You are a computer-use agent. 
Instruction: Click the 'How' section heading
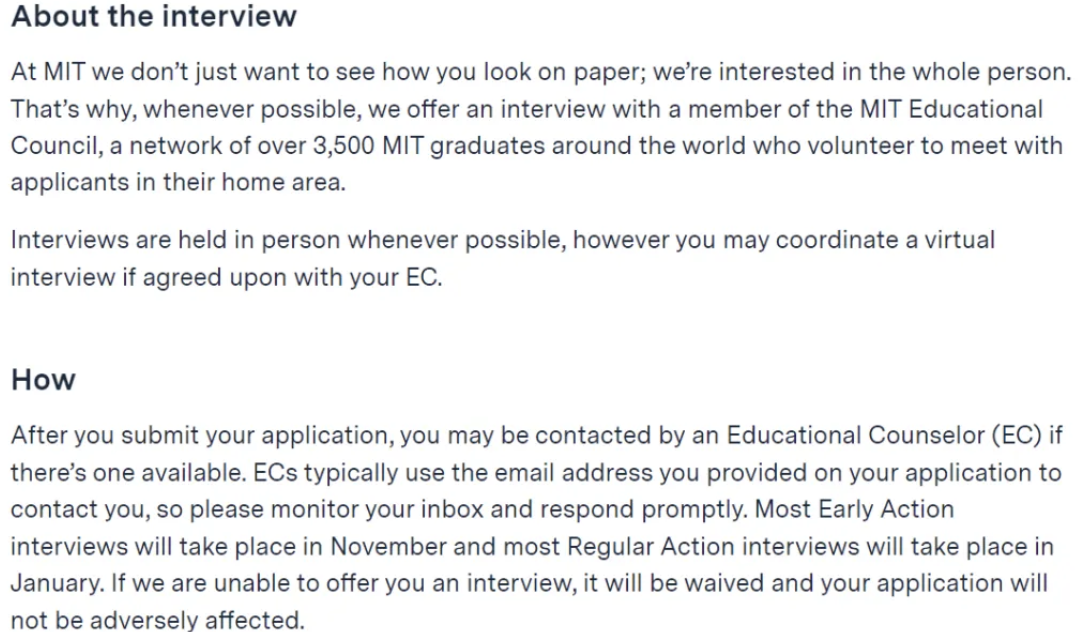[43, 380]
